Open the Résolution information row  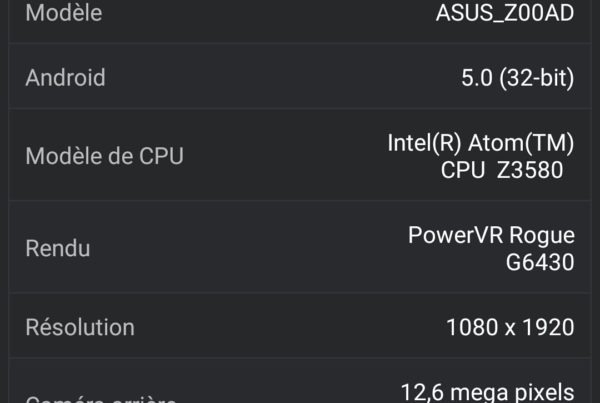[x=300, y=326]
